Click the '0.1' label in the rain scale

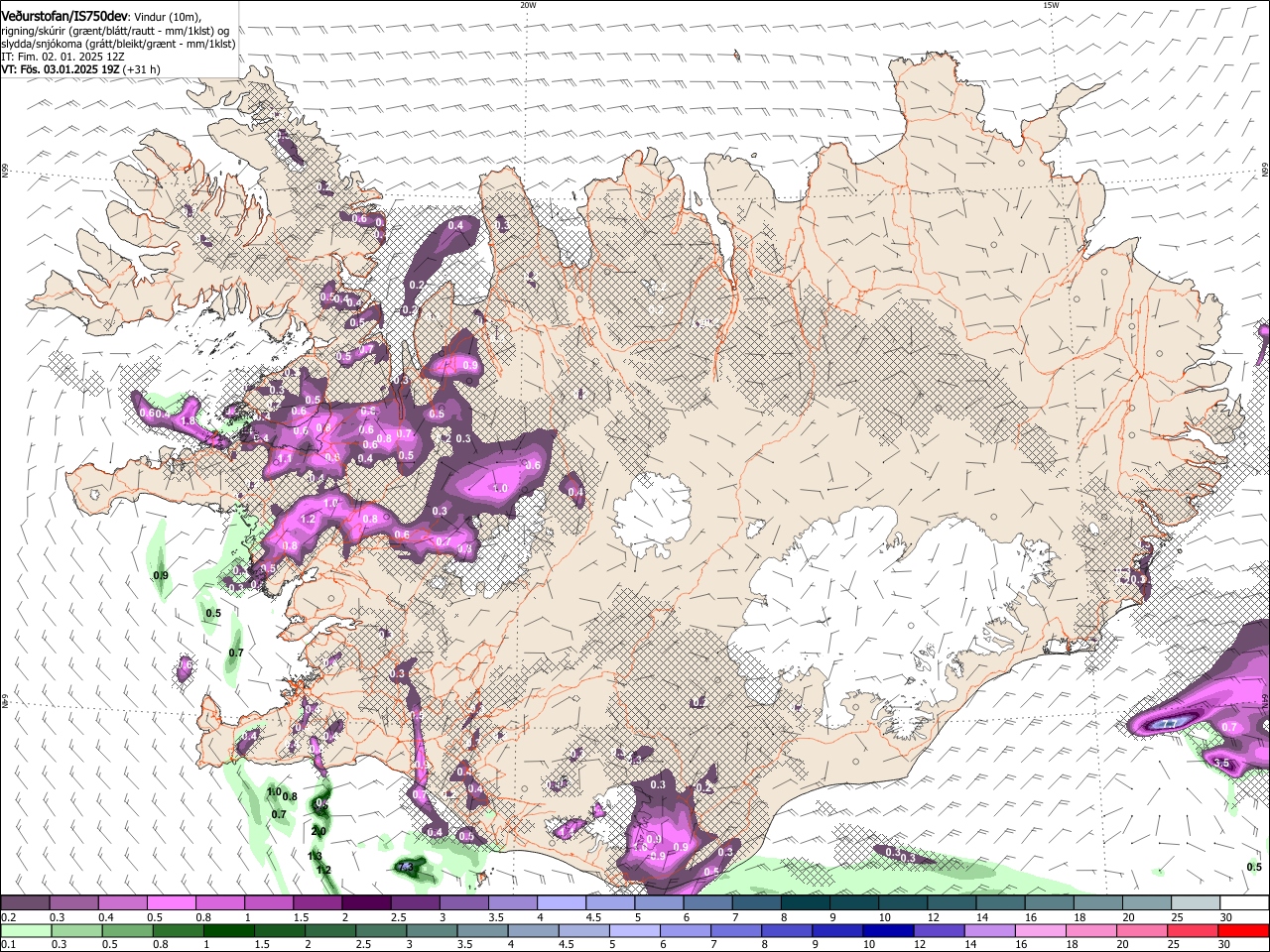point(8,945)
